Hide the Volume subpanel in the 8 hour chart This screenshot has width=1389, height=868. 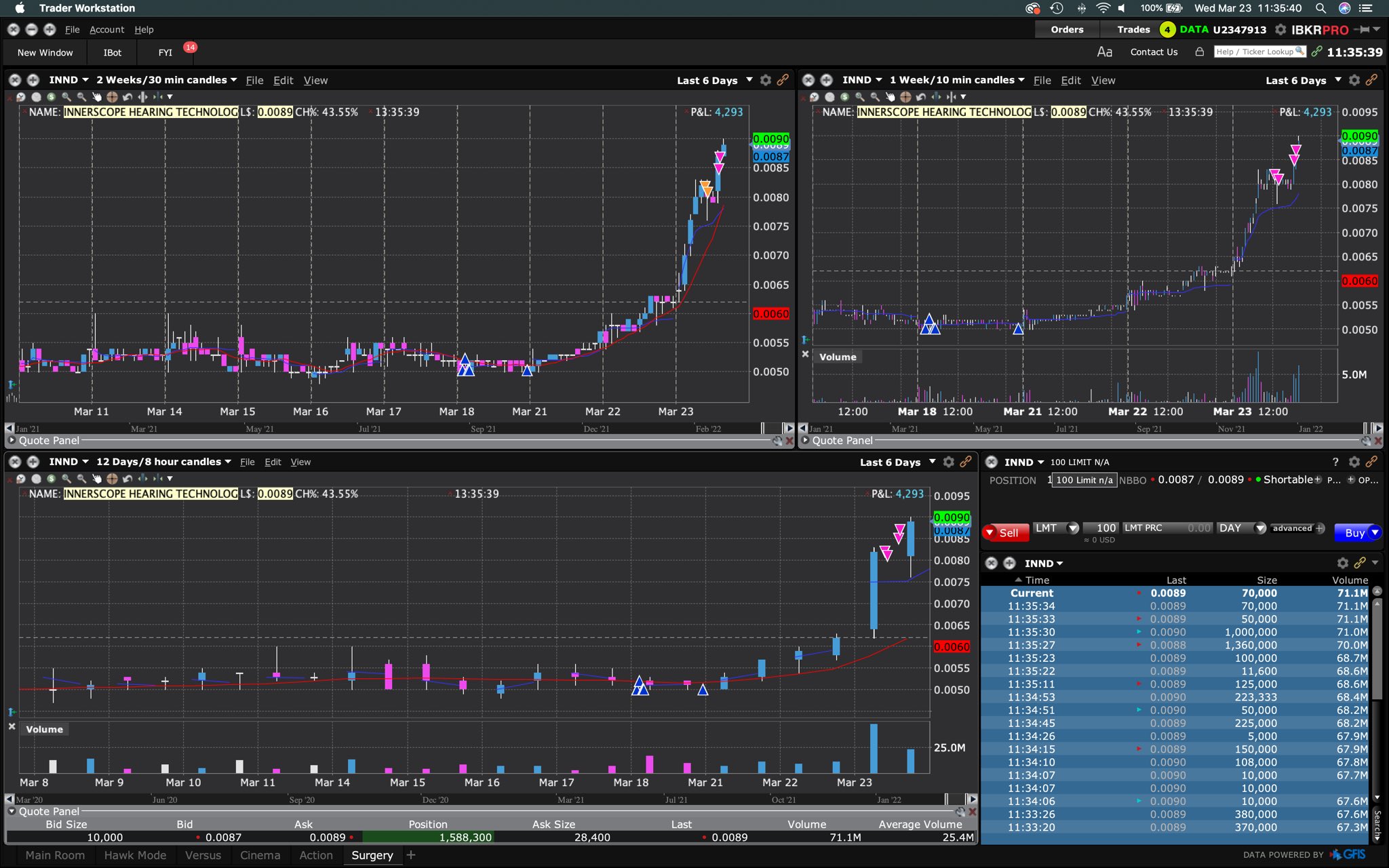click(12, 726)
